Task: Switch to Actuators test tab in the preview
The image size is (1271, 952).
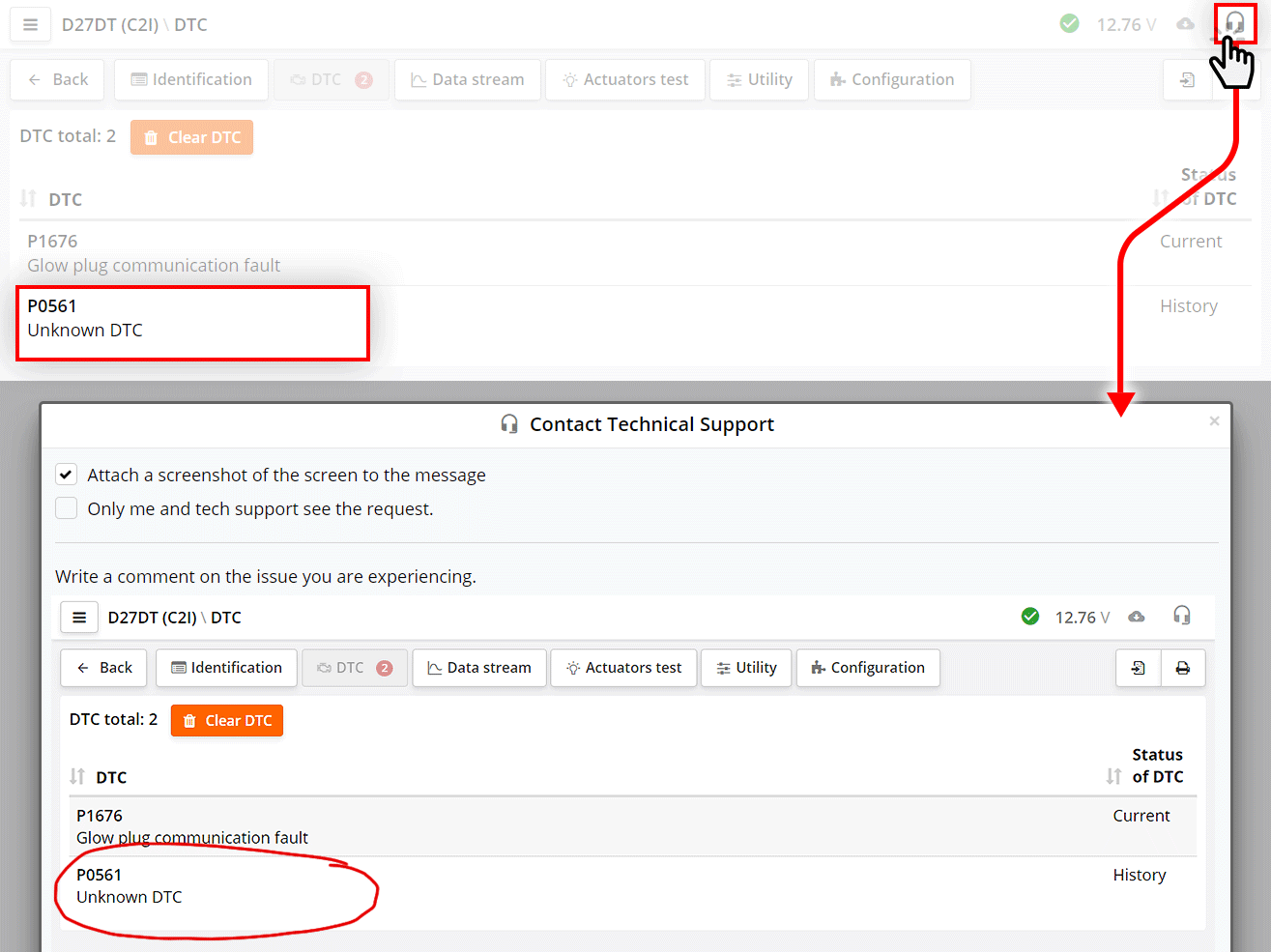Action: (623, 668)
